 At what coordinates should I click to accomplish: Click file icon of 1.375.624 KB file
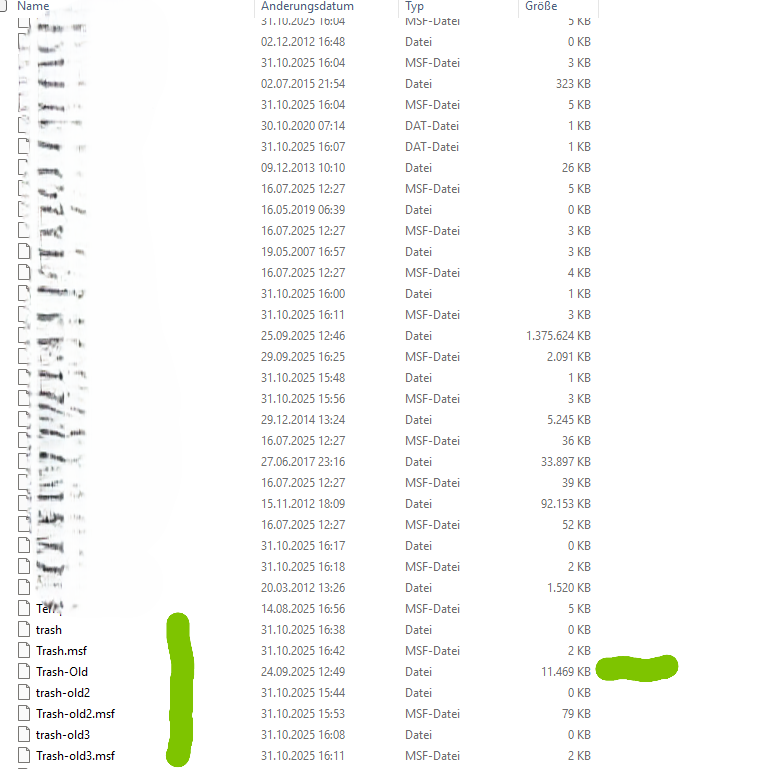click(24, 335)
